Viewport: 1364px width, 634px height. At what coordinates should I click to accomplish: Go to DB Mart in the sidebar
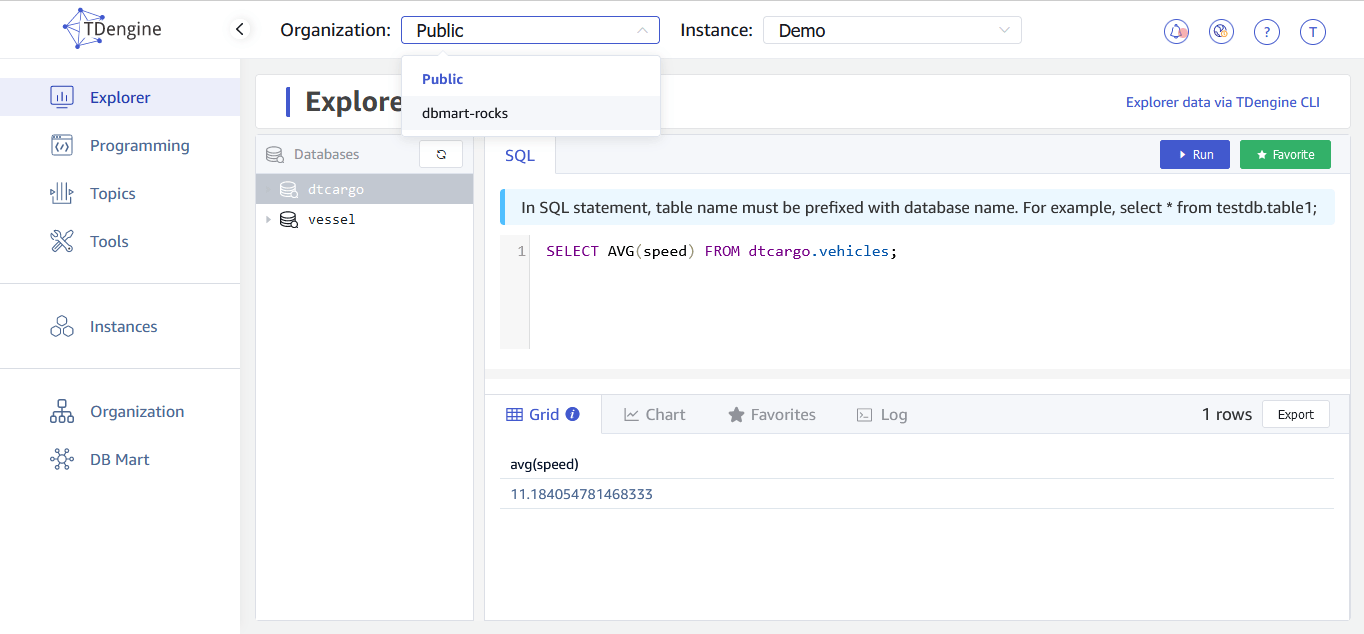click(x=119, y=459)
